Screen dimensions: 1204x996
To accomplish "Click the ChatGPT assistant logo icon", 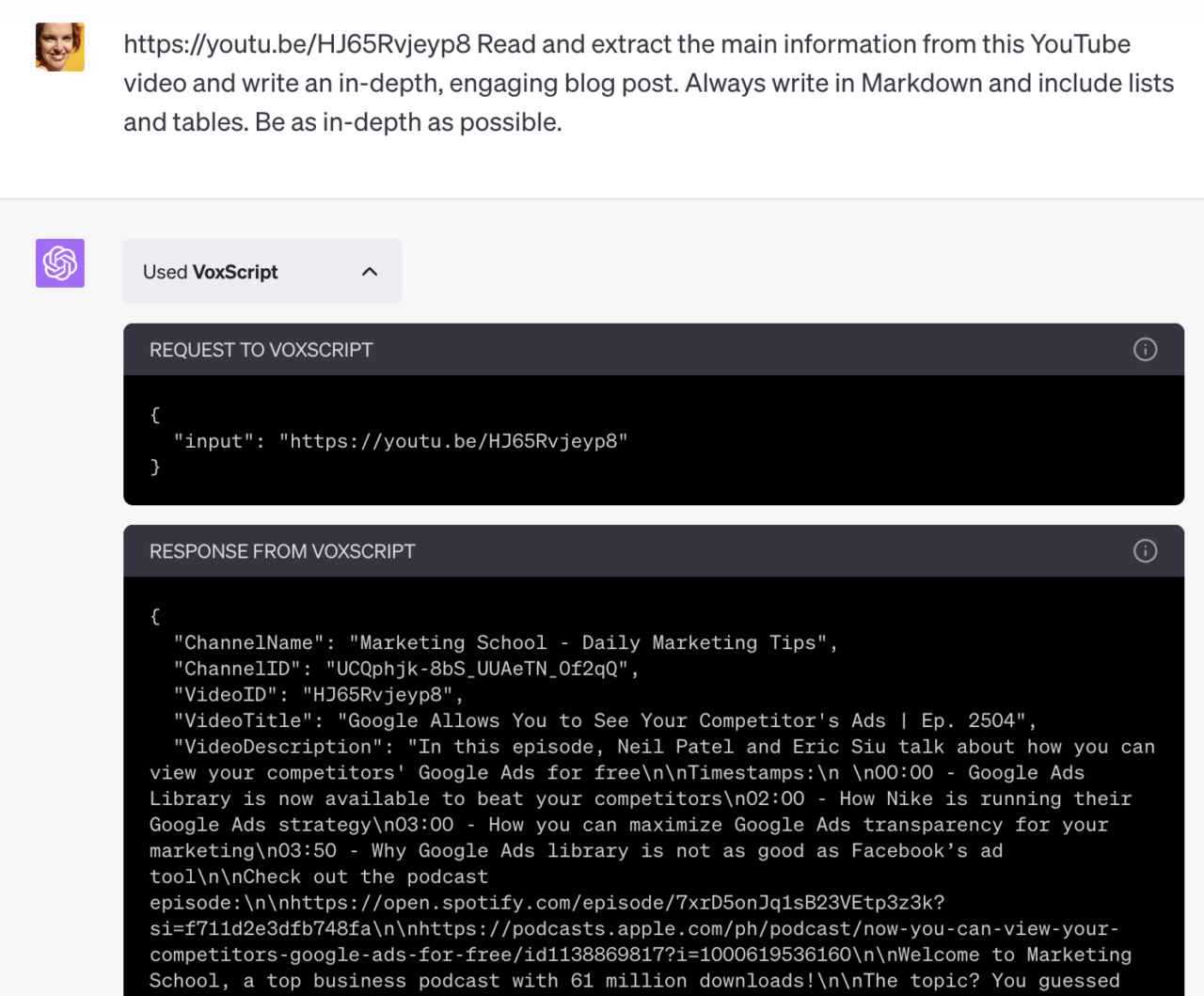I will 59,263.
